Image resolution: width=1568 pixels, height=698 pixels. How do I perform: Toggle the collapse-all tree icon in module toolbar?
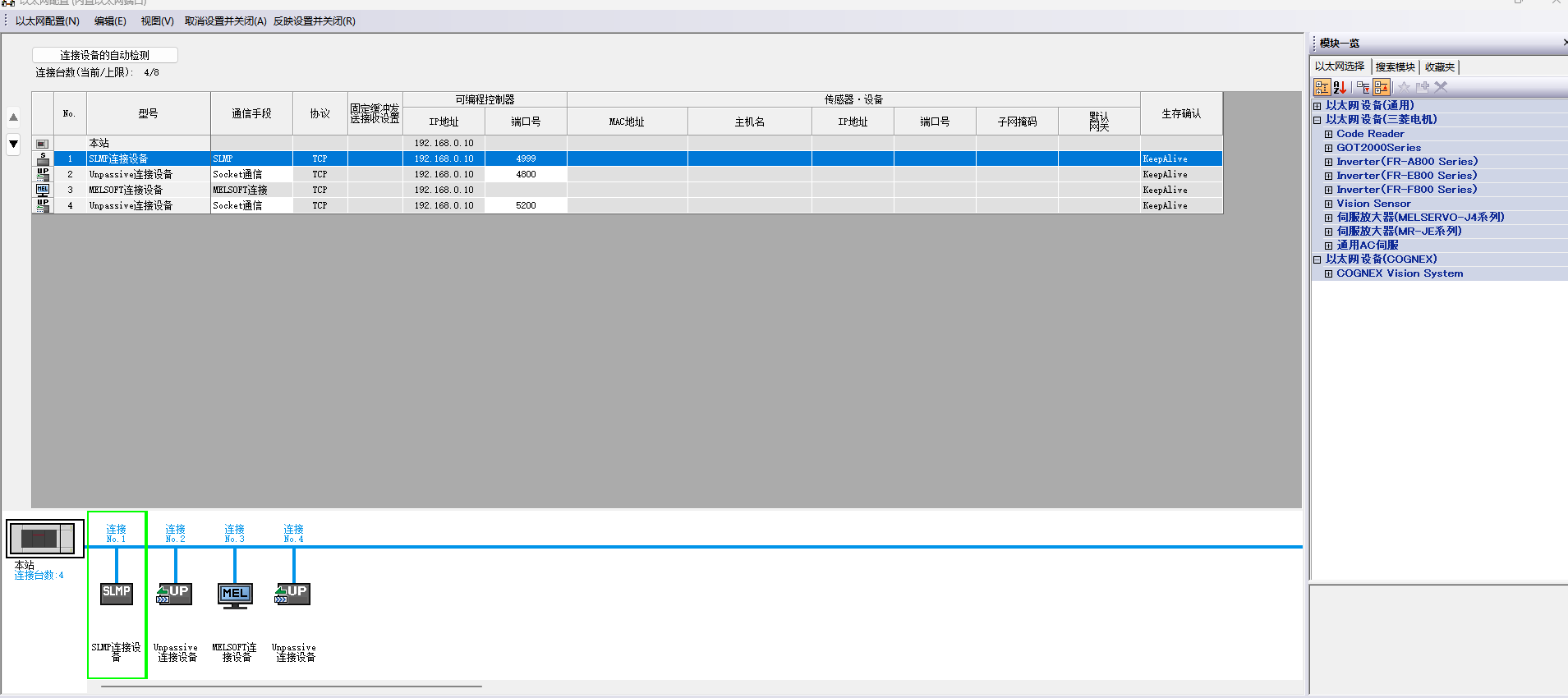click(x=1382, y=87)
